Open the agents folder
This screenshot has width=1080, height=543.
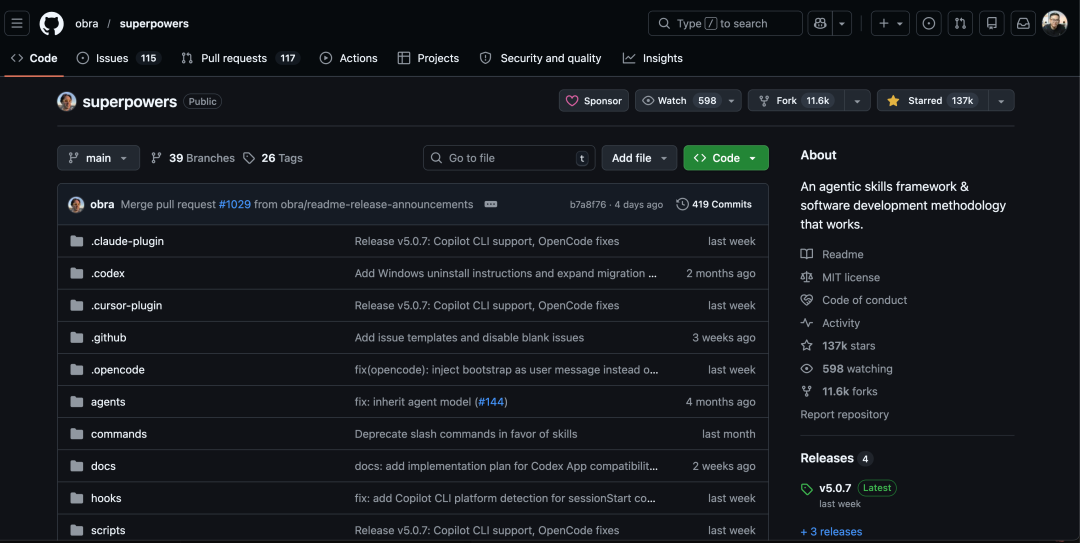[108, 402]
